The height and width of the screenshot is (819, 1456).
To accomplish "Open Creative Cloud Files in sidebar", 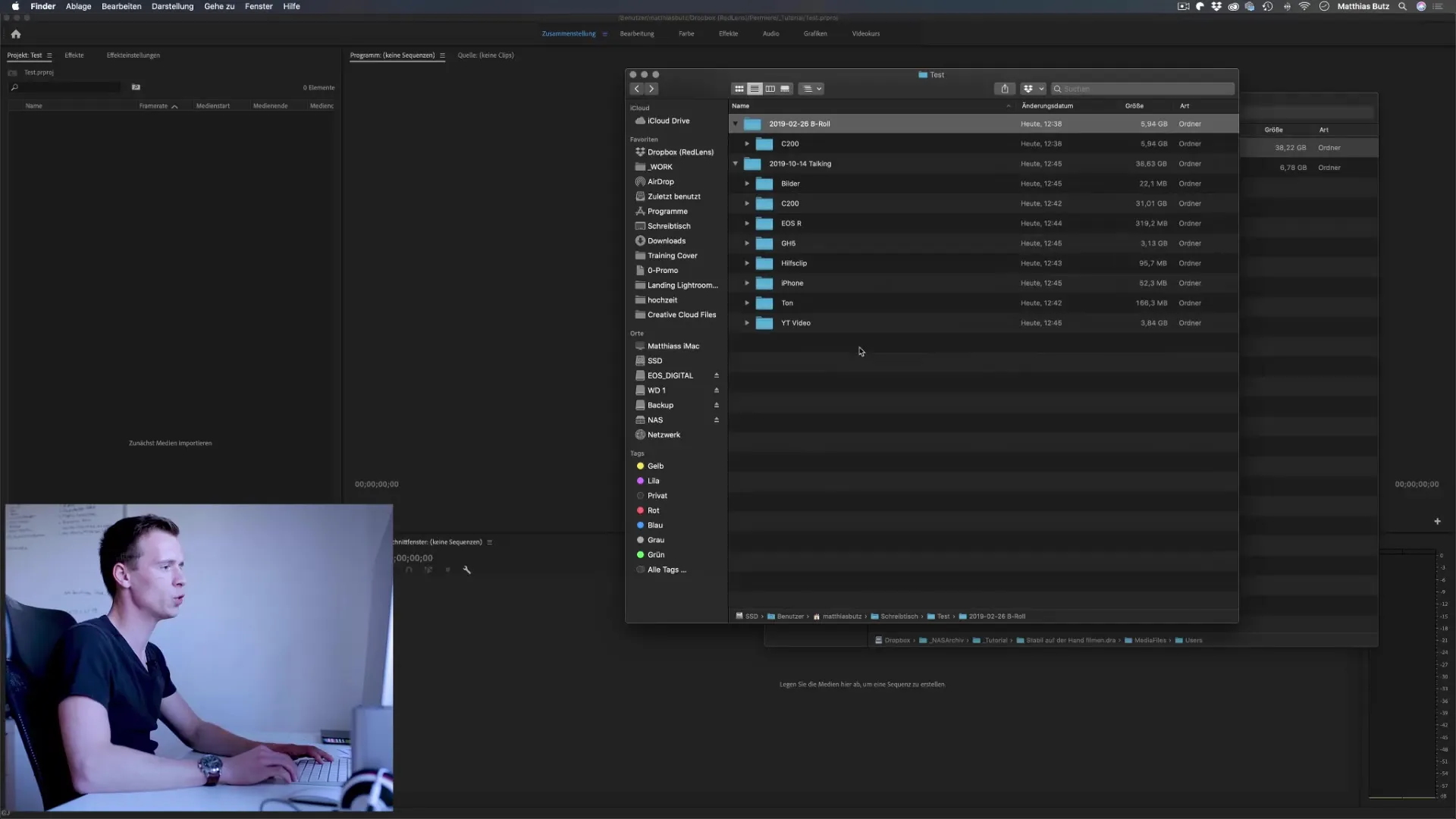I will [675, 315].
